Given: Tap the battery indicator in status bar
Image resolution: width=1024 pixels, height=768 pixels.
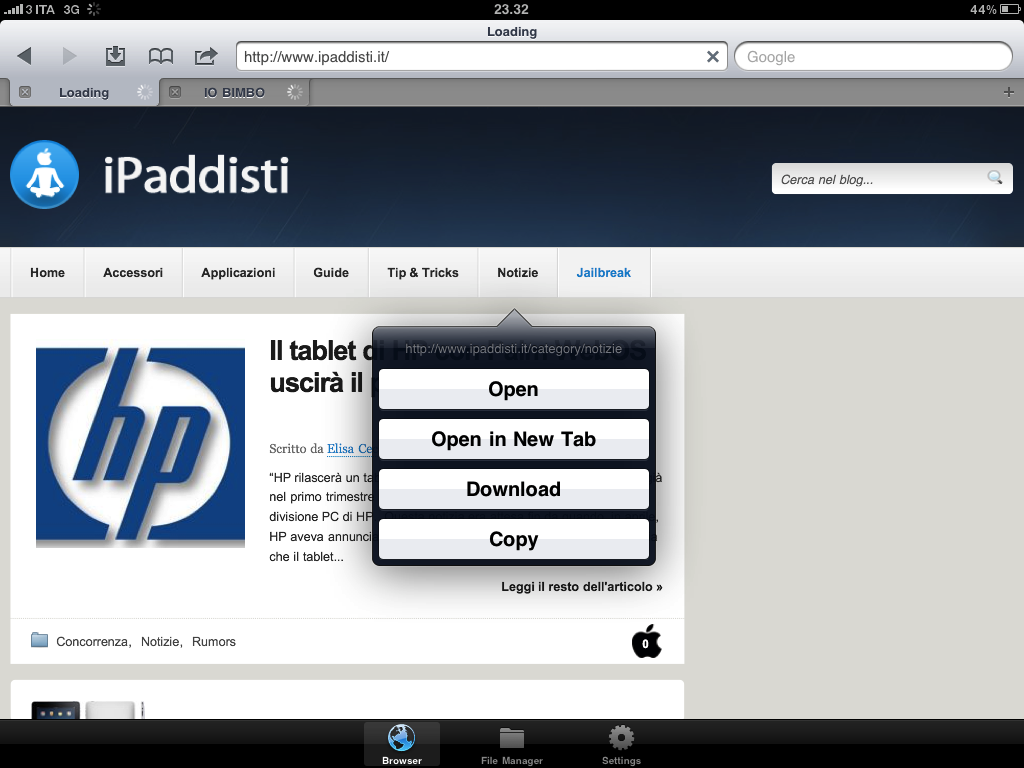Looking at the screenshot, I should click(1010, 9).
